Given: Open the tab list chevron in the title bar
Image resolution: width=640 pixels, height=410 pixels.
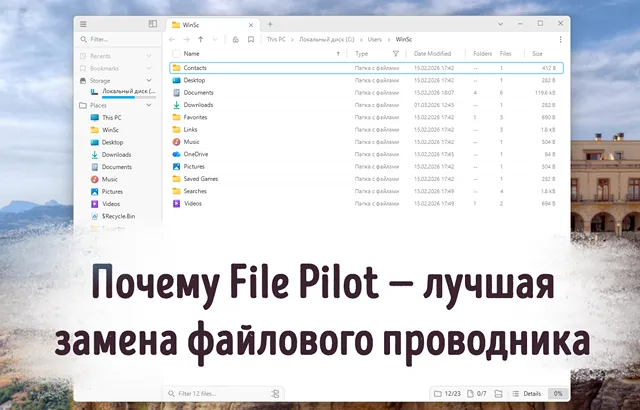Looking at the screenshot, I should (x=500, y=24).
